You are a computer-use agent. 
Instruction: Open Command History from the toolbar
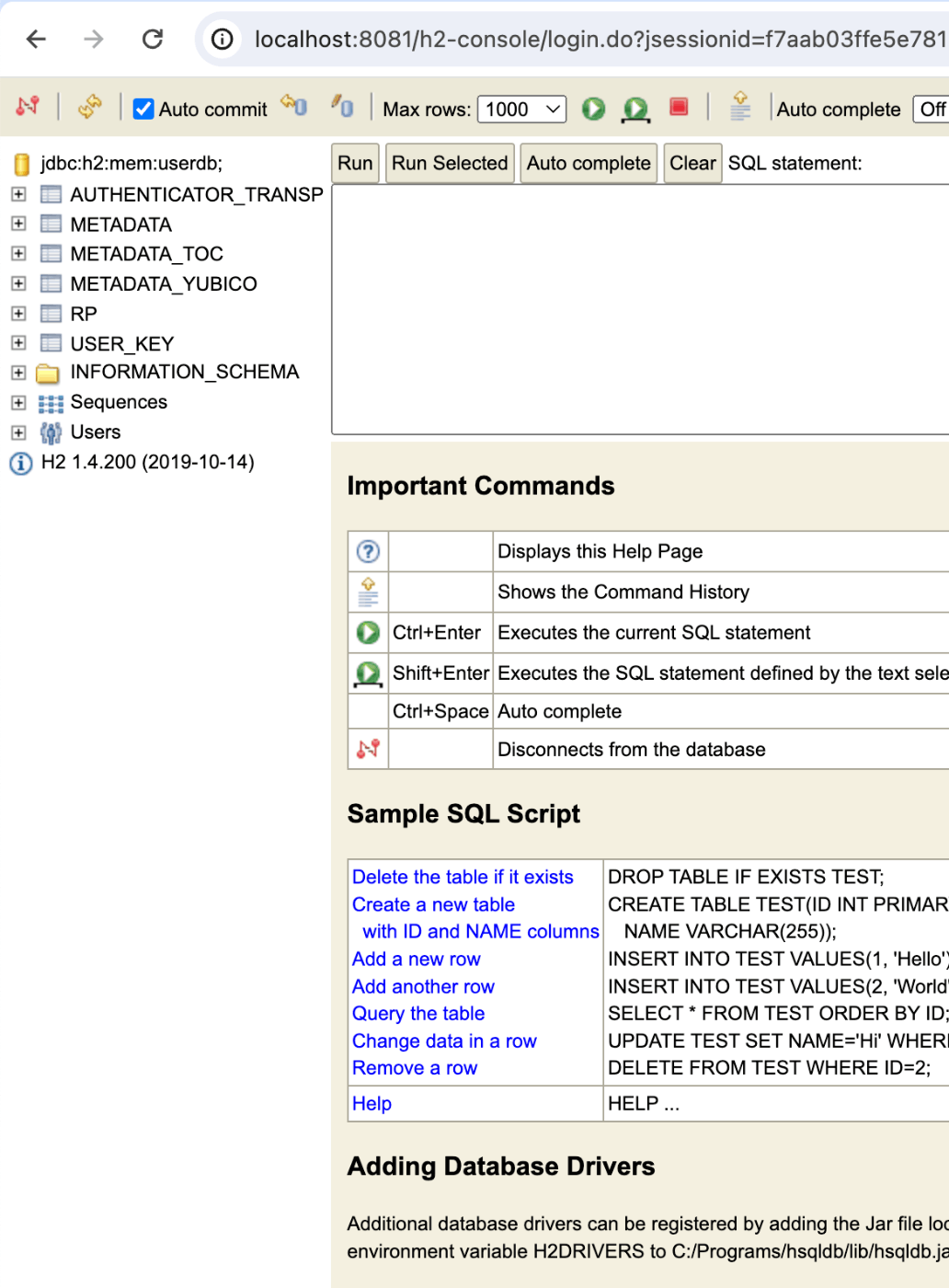click(x=740, y=107)
